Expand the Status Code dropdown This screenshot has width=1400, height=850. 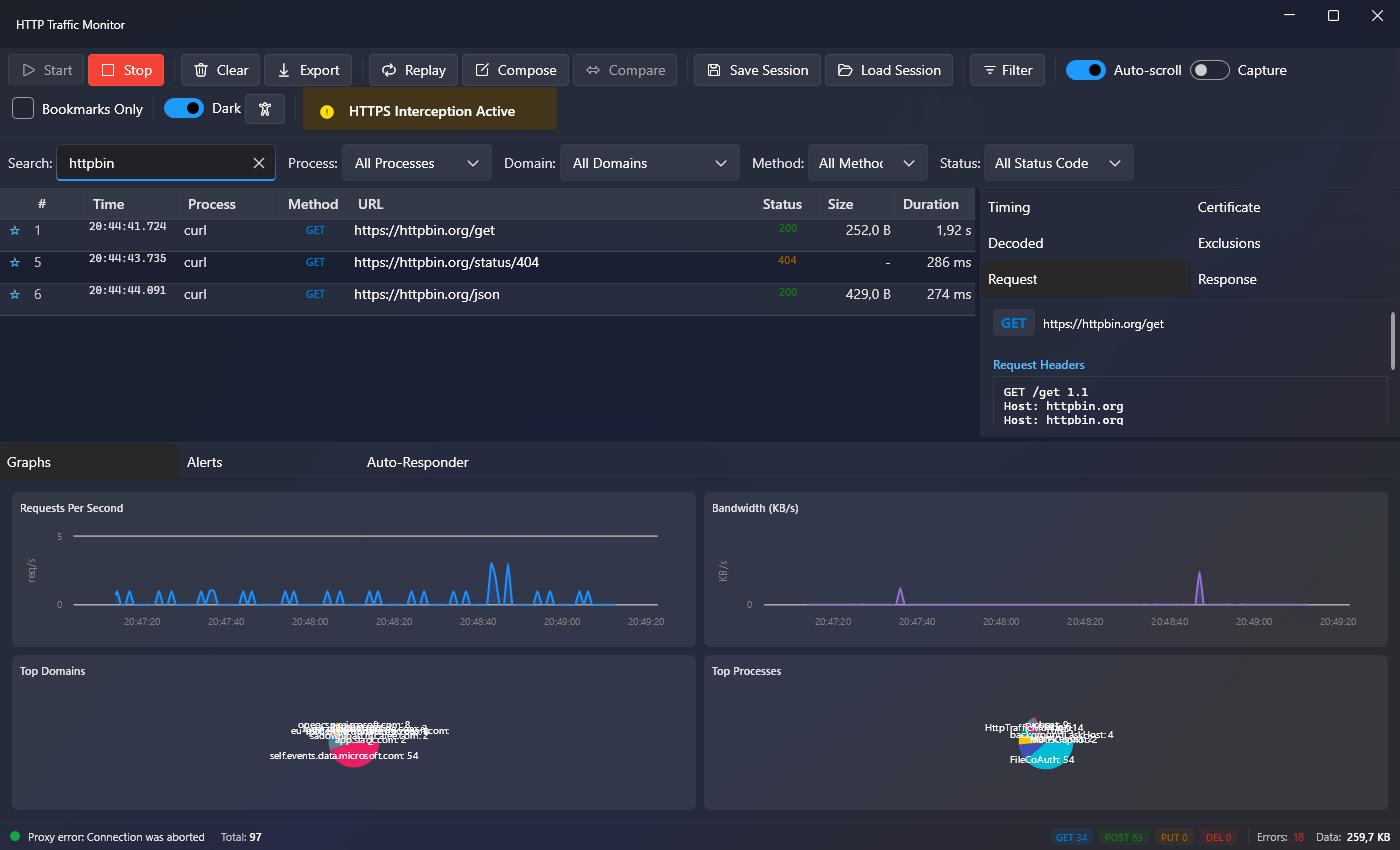pos(1059,163)
